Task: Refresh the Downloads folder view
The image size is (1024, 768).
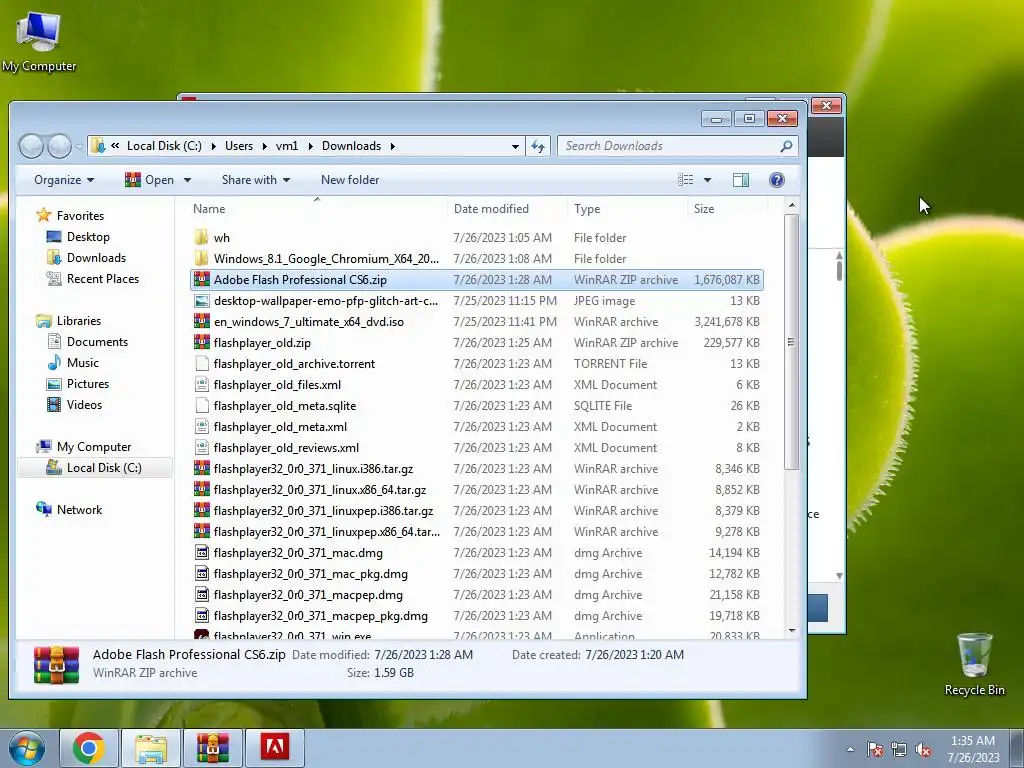Action: pyautogui.click(x=538, y=146)
